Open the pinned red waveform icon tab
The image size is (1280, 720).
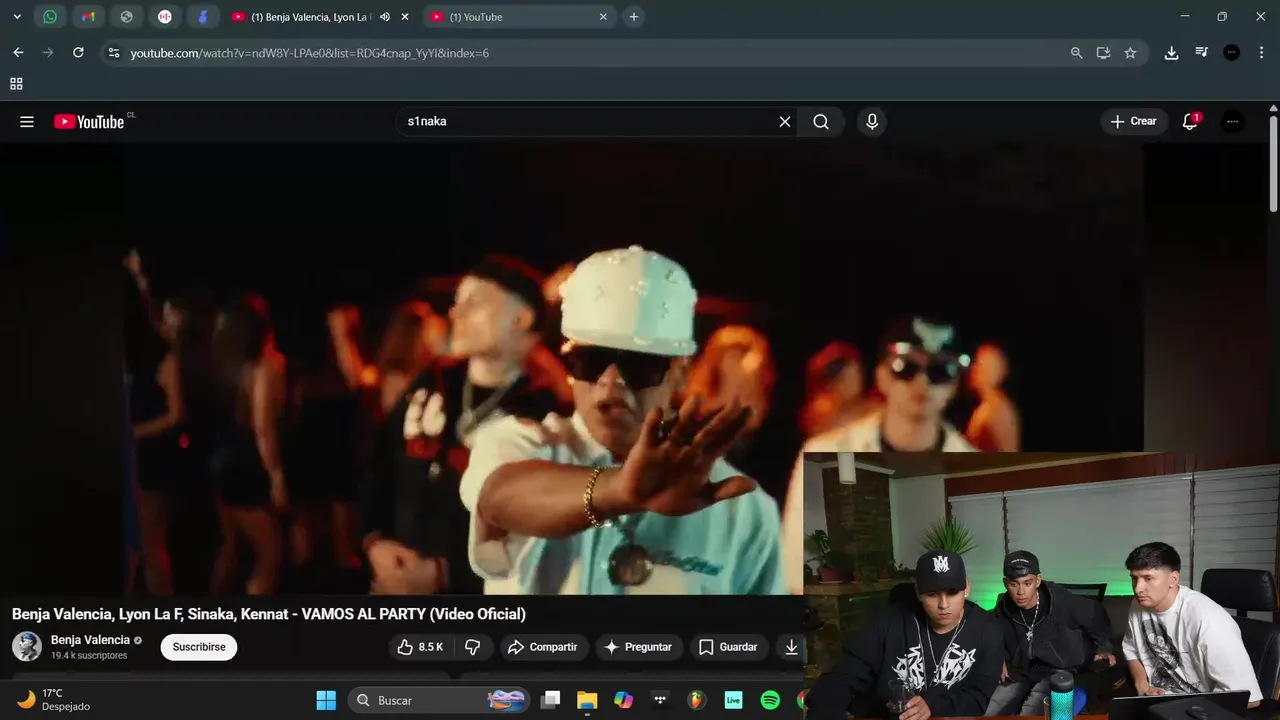click(165, 17)
